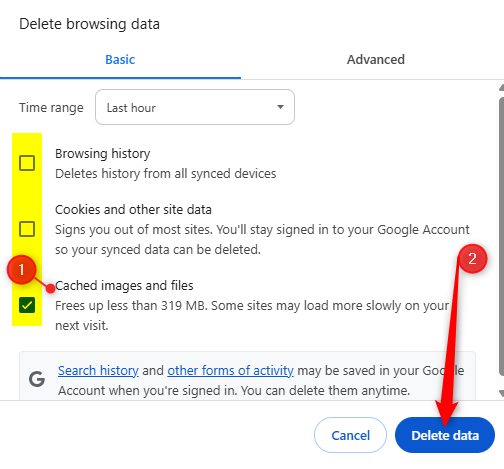Select the Basic tab
Viewport: 504px width, 469px height.
click(120, 60)
